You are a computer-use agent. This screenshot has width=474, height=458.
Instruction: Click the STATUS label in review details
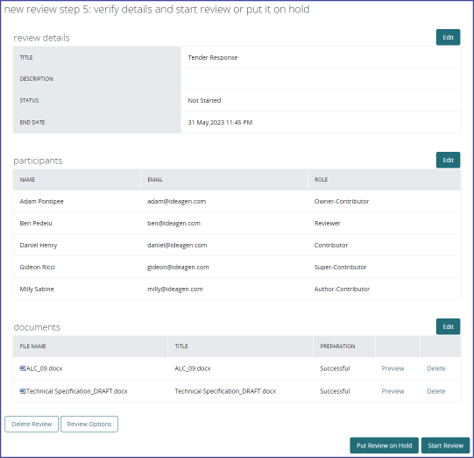tap(29, 100)
